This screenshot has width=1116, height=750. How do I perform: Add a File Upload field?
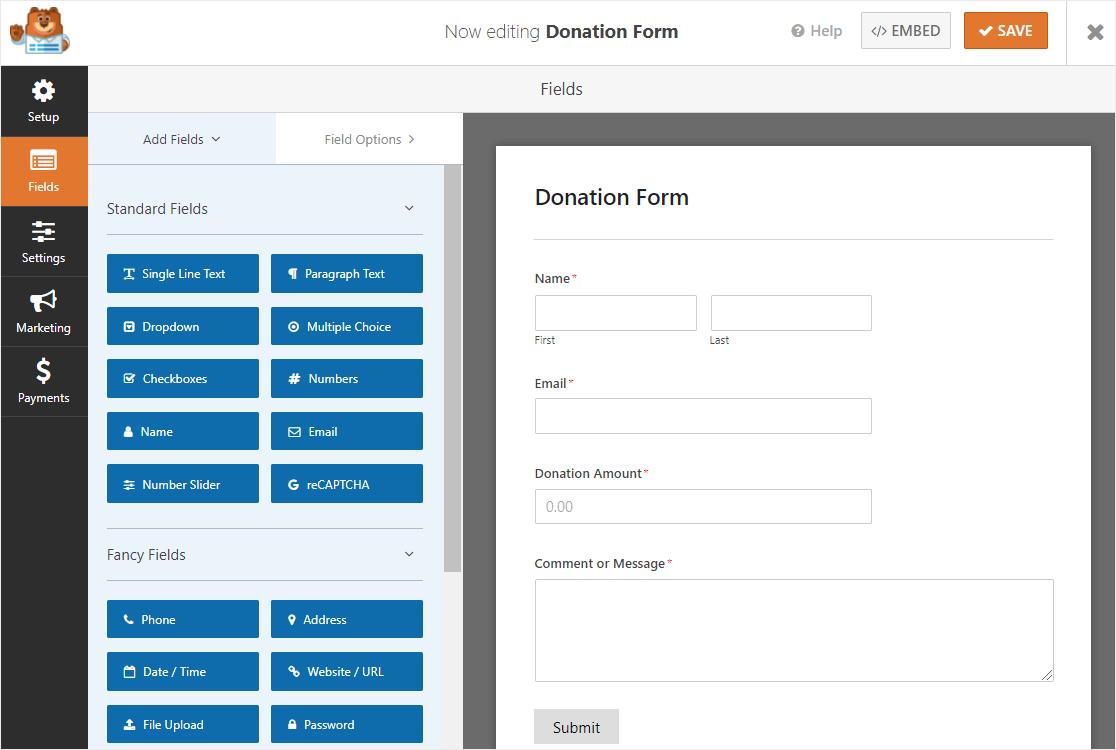tap(183, 724)
